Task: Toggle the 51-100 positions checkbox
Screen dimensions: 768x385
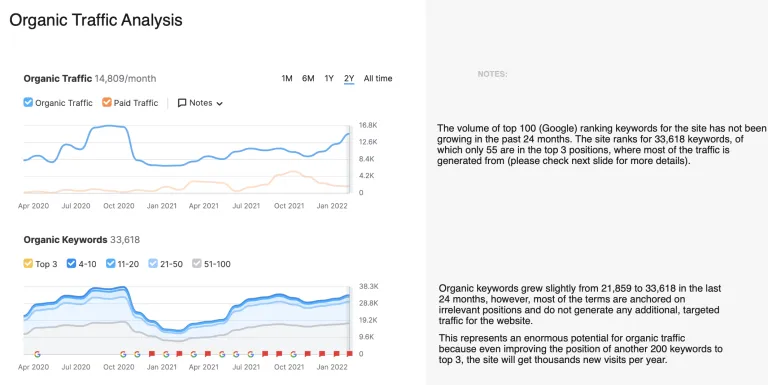Action: pyautogui.click(x=197, y=264)
